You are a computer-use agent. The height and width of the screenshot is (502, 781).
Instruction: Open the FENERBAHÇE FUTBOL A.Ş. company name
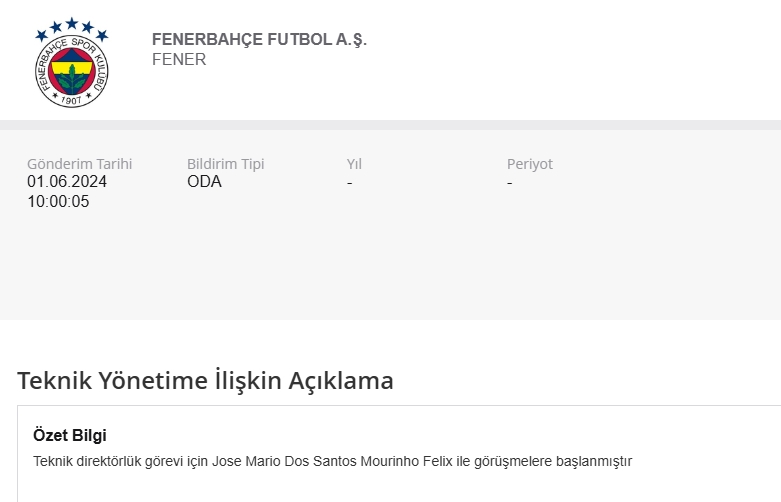(x=259, y=39)
